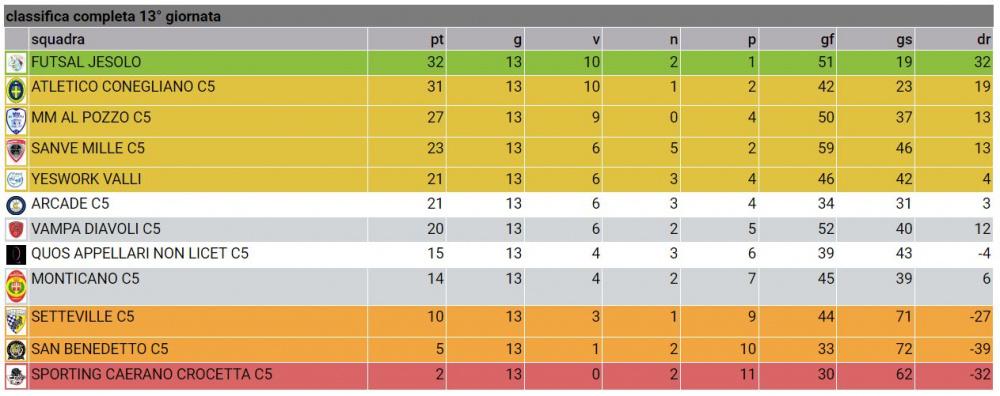Select the Setteville C5 checkered logo
Image resolution: width=1000 pixels, height=396 pixels.
(16, 321)
